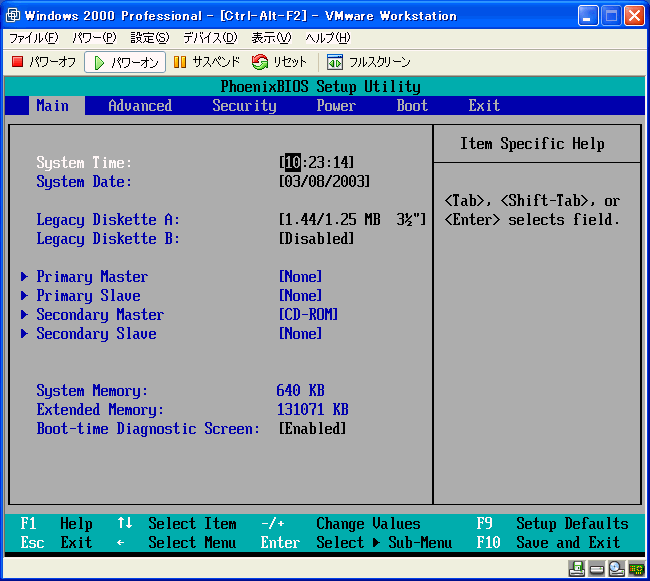Viewport: 650px width, 581px height.
Task: Click the hard disk status bar icon
Action: tap(597, 569)
